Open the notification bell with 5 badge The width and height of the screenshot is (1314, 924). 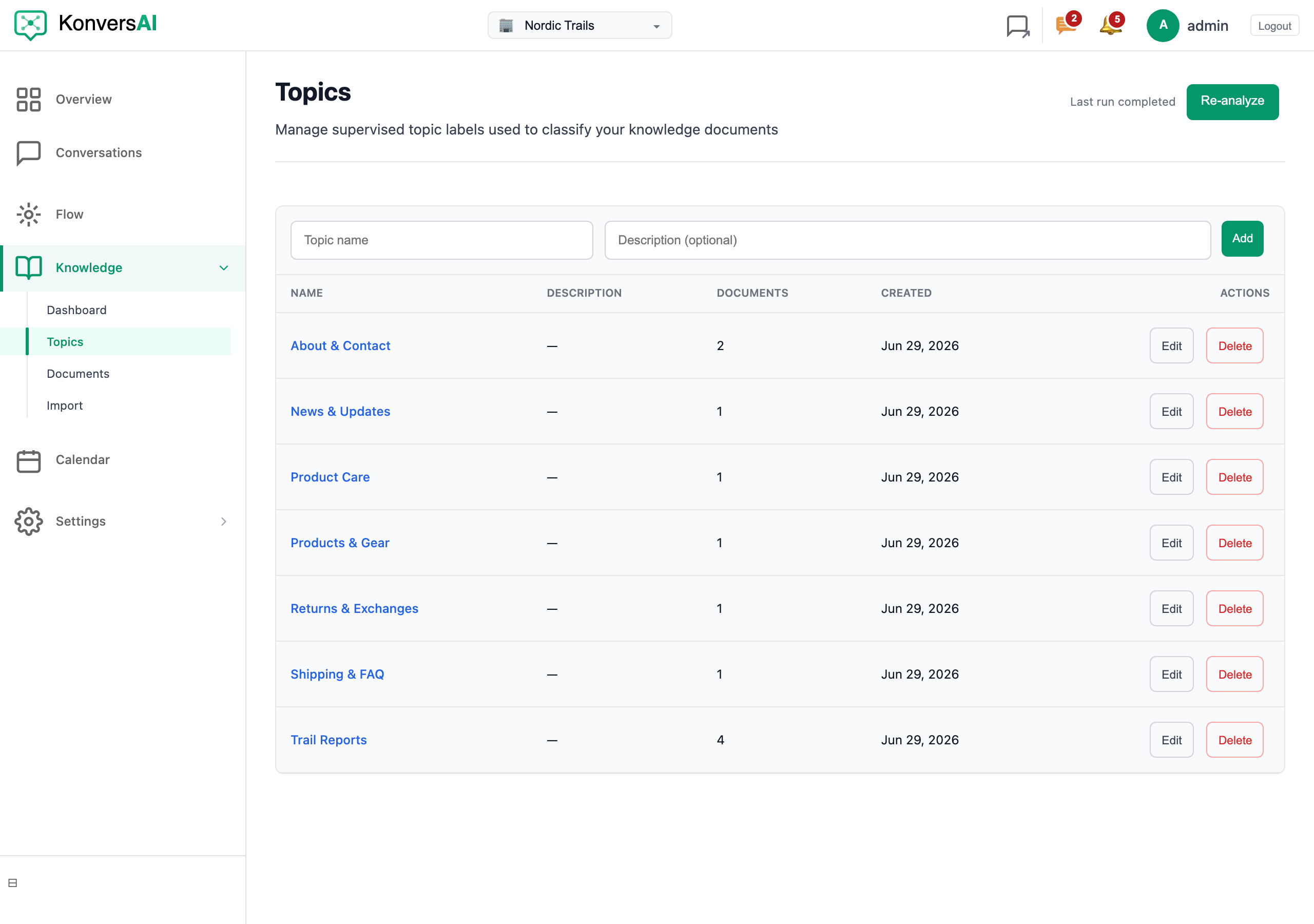point(1111,25)
